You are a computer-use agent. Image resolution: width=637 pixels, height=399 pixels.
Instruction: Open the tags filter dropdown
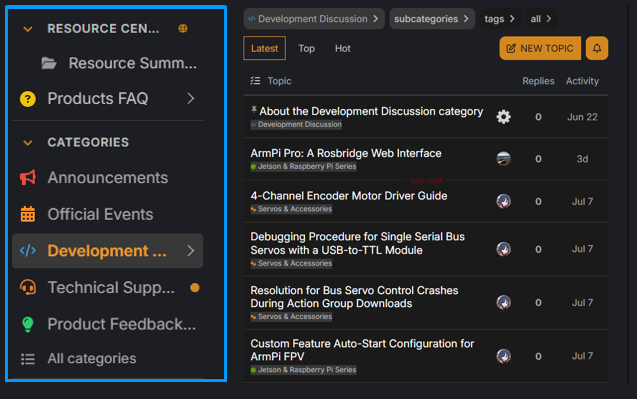pos(500,19)
